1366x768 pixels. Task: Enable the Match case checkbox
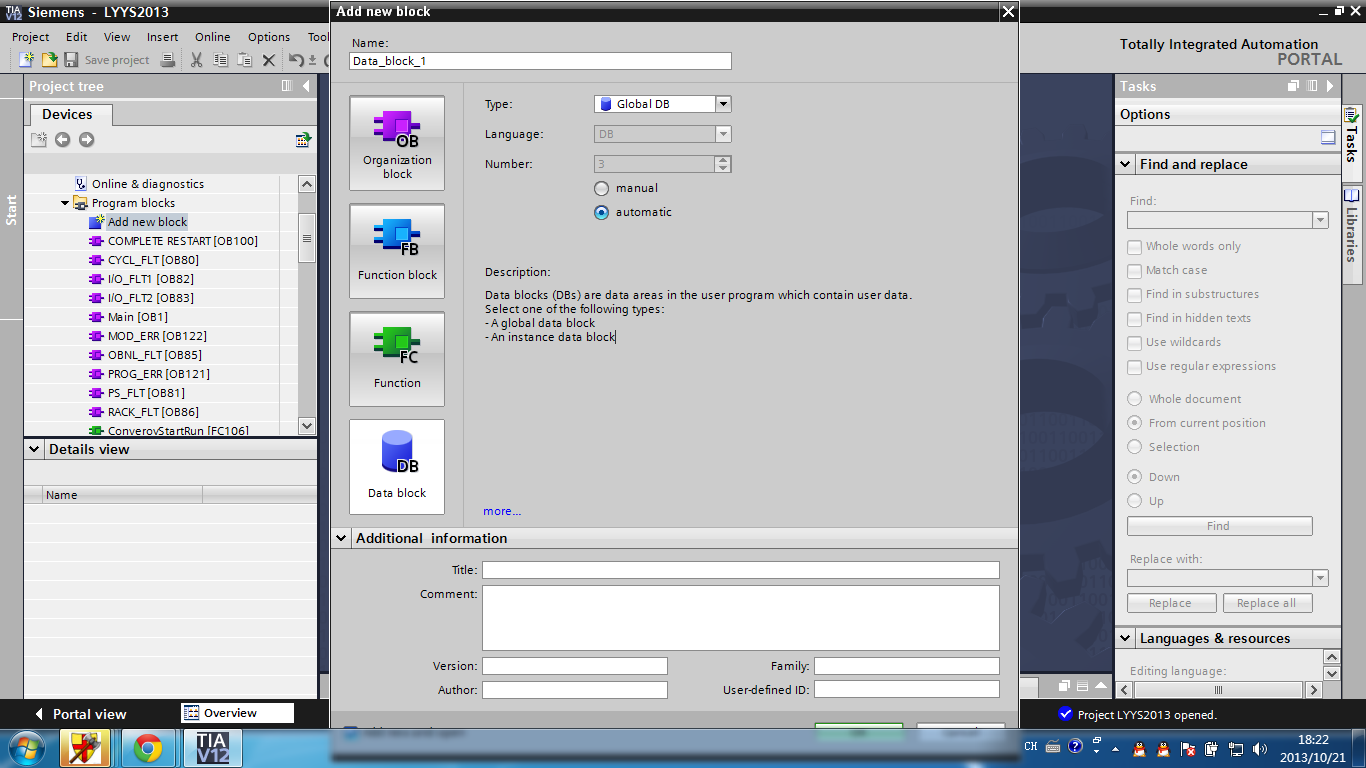pyautogui.click(x=1134, y=270)
